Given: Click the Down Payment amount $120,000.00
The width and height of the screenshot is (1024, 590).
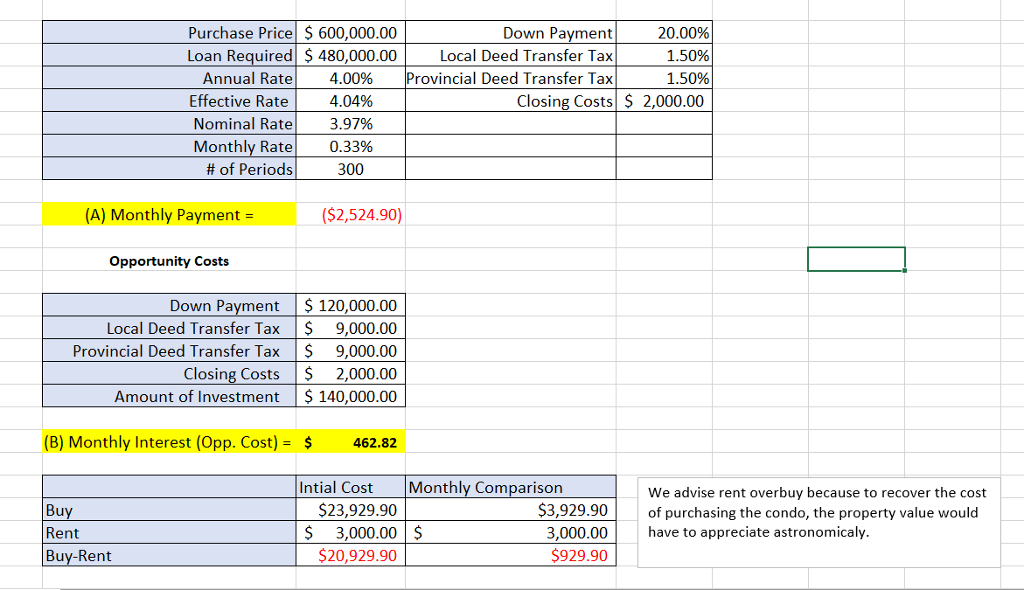Looking at the screenshot, I should click(350, 305).
